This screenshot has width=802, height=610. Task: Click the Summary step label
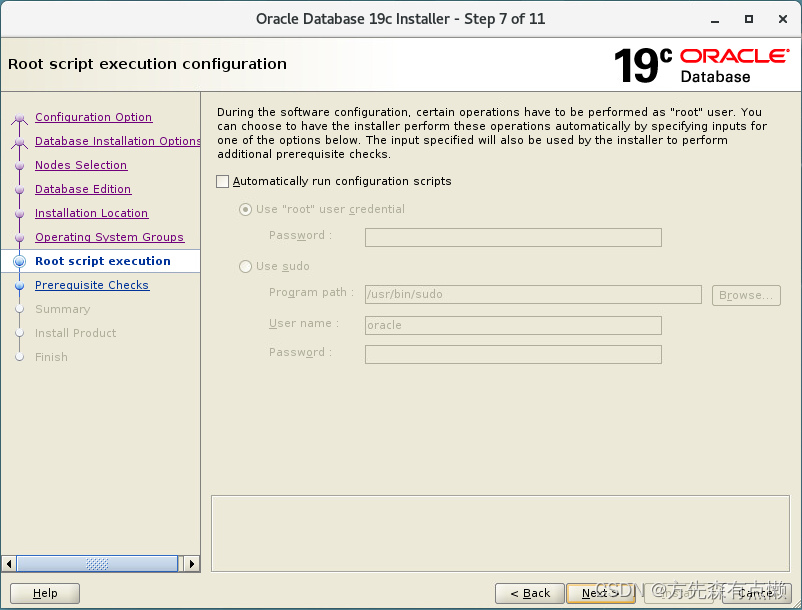pyautogui.click(x=62, y=309)
